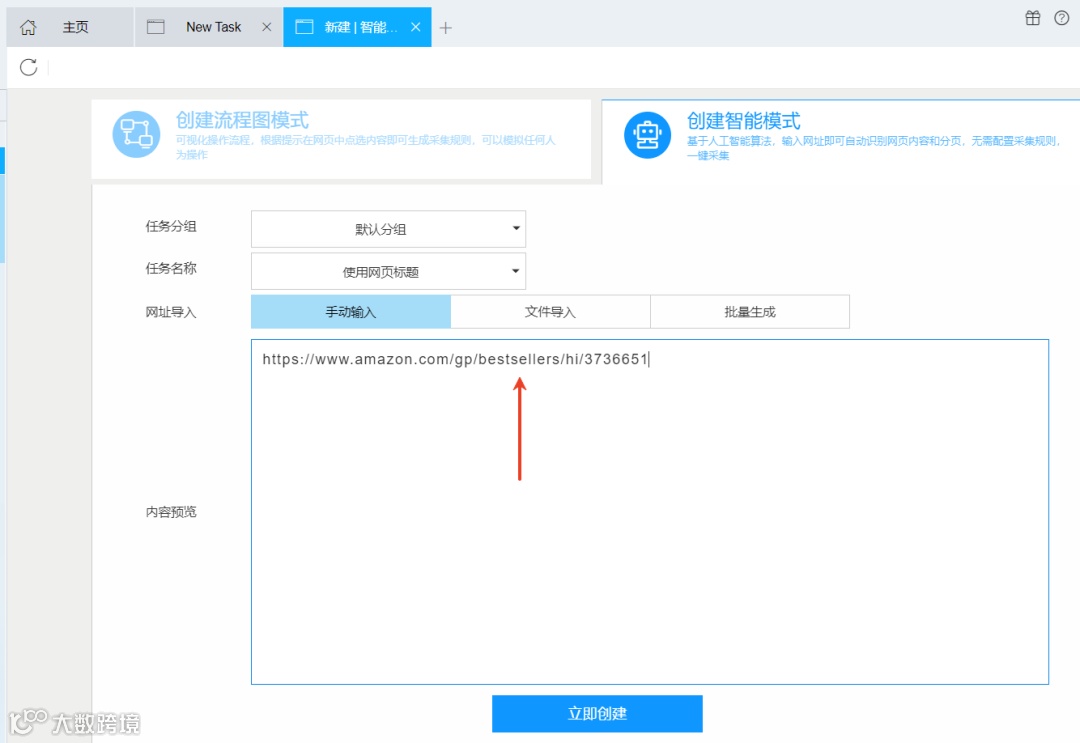
Task: Select 手动输入 URL import option
Action: (351, 312)
